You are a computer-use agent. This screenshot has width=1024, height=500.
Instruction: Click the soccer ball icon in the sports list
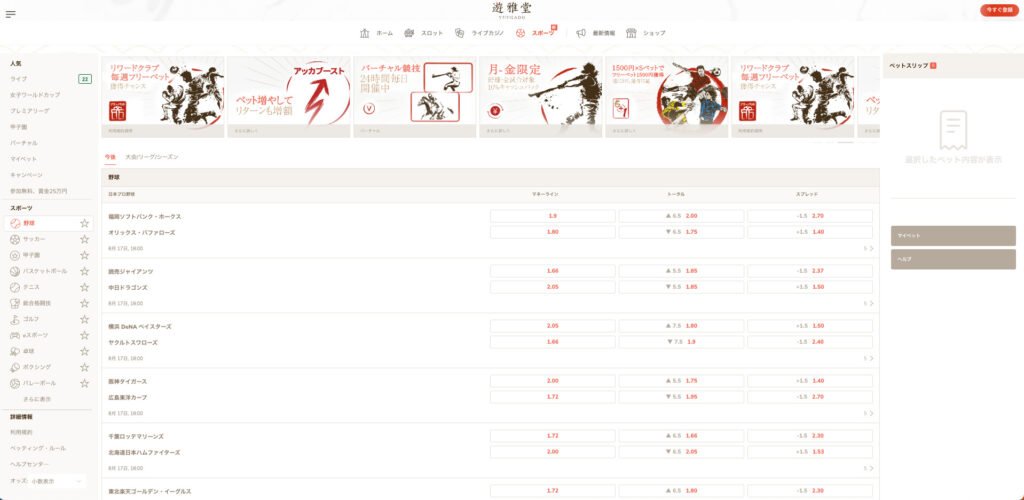[15, 239]
